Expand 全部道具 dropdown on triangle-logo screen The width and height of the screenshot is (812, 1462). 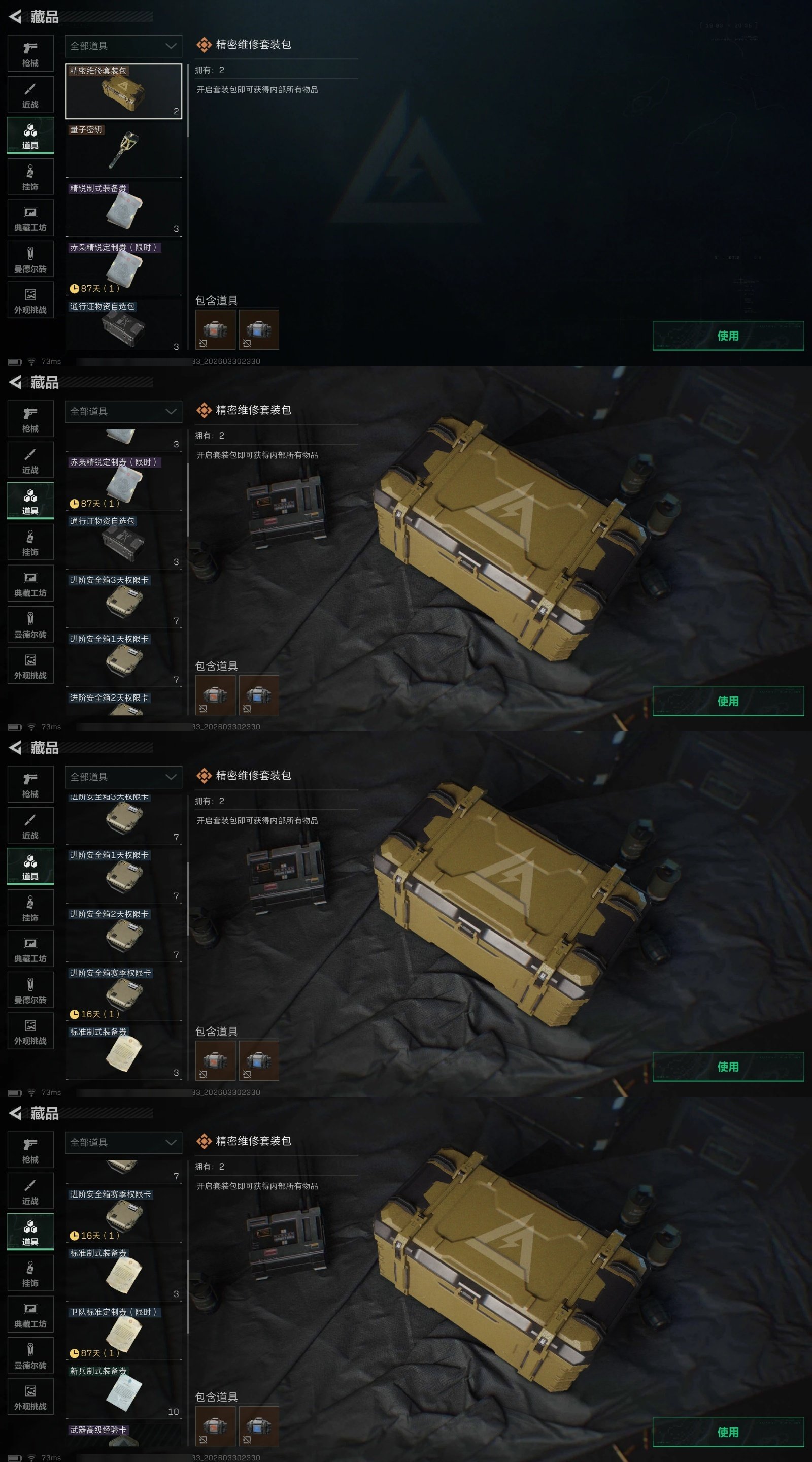[124, 46]
